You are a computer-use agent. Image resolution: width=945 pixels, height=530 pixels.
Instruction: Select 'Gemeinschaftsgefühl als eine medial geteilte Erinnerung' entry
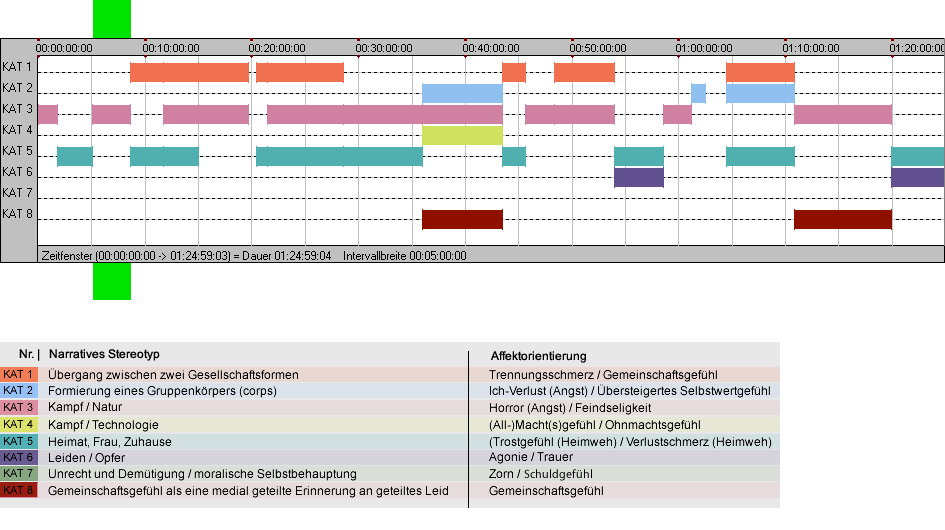coord(248,491)
